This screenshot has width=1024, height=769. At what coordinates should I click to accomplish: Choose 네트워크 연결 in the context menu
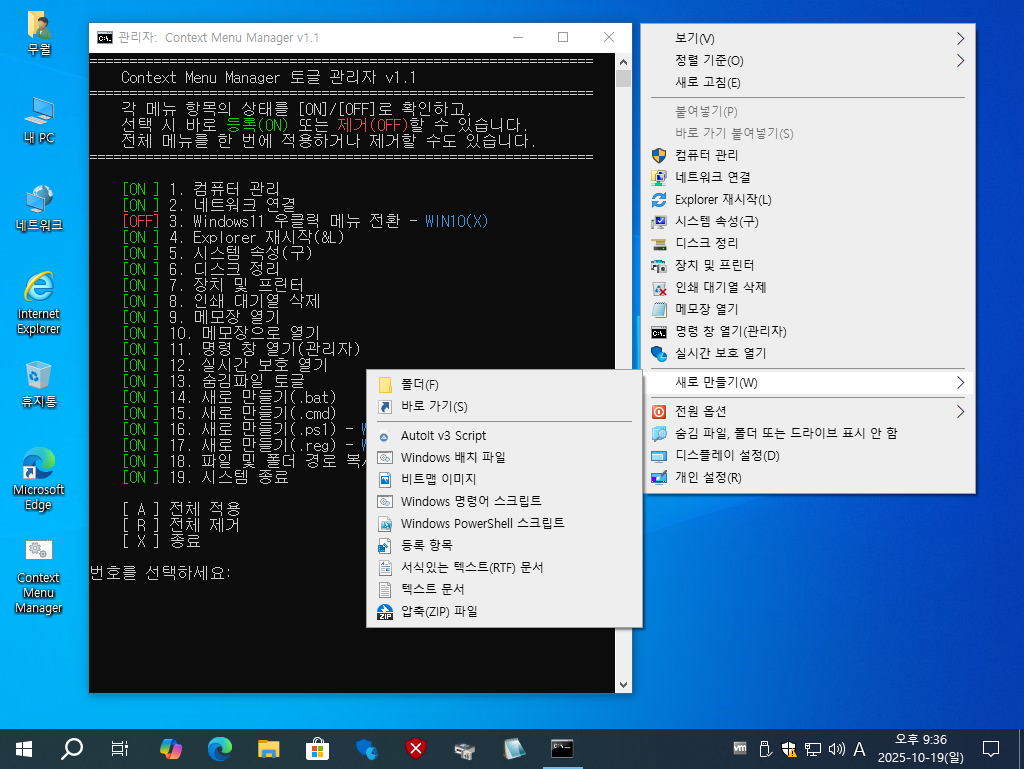[808, 178]
